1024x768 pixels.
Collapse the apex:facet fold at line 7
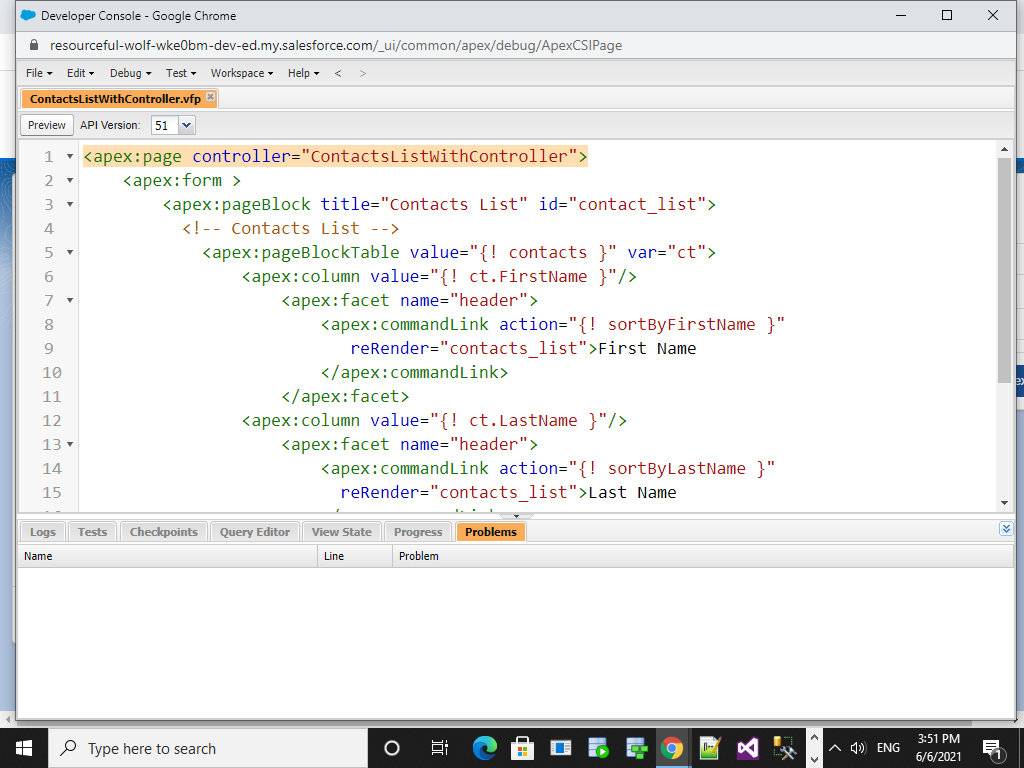tap(68, 300)
